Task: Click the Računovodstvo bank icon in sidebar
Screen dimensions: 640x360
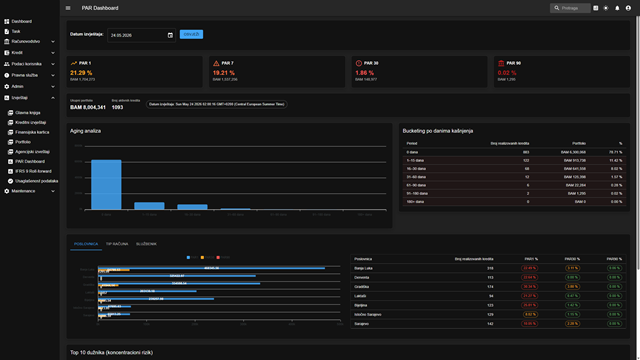Action: (x=7, y=42)
